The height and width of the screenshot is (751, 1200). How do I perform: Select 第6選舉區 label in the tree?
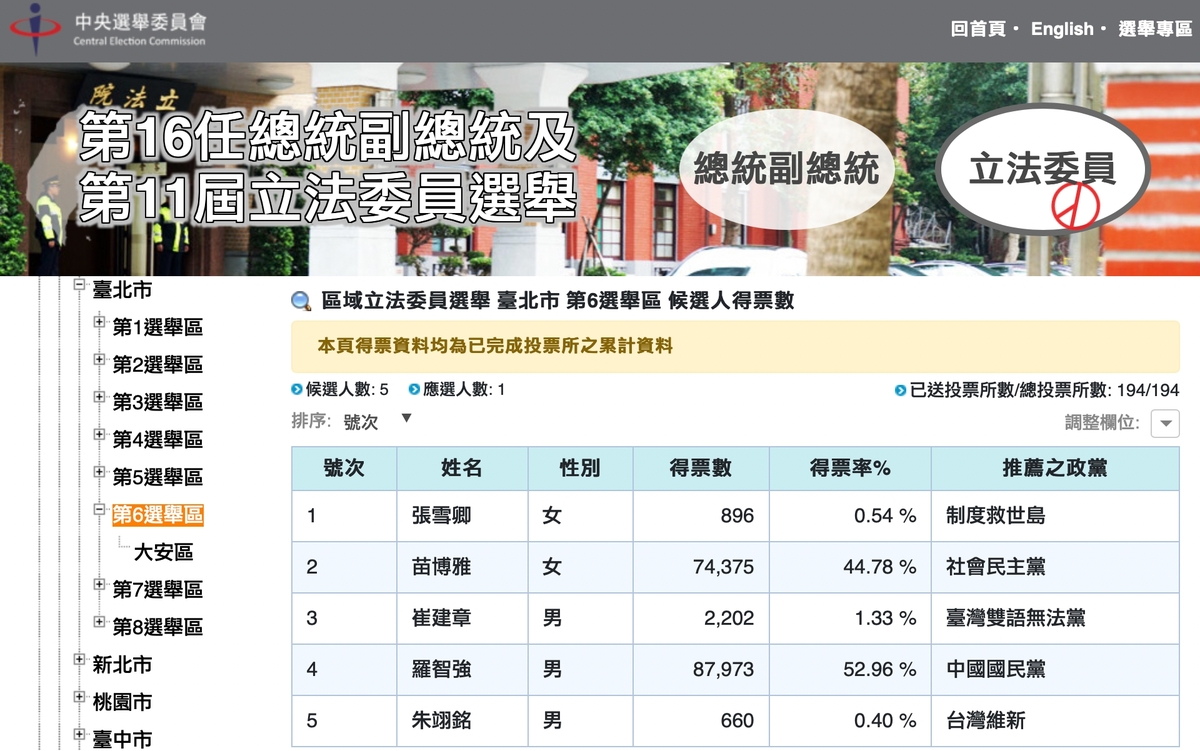click(158, 515)
